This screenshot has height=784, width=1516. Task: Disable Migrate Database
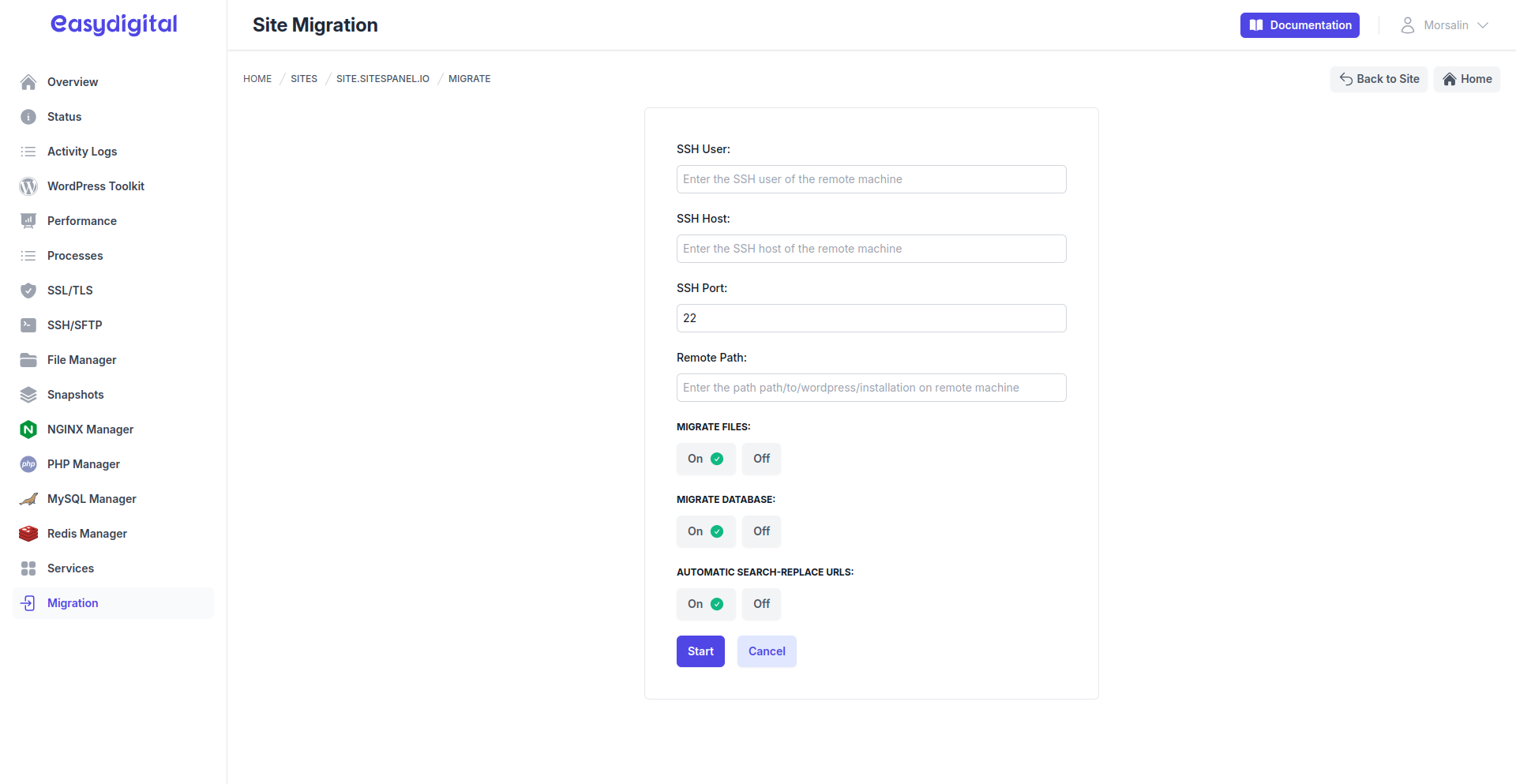760,531
